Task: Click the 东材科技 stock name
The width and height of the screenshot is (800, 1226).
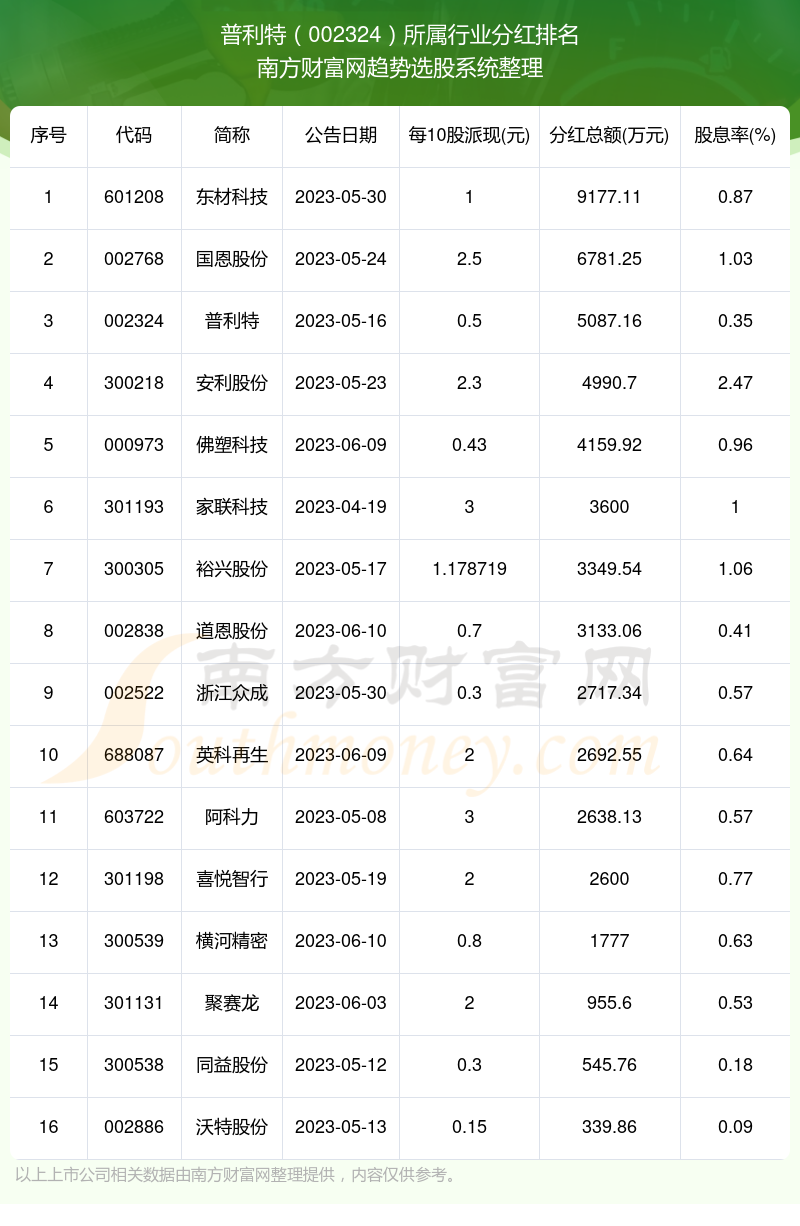Action: click(232, 197)
